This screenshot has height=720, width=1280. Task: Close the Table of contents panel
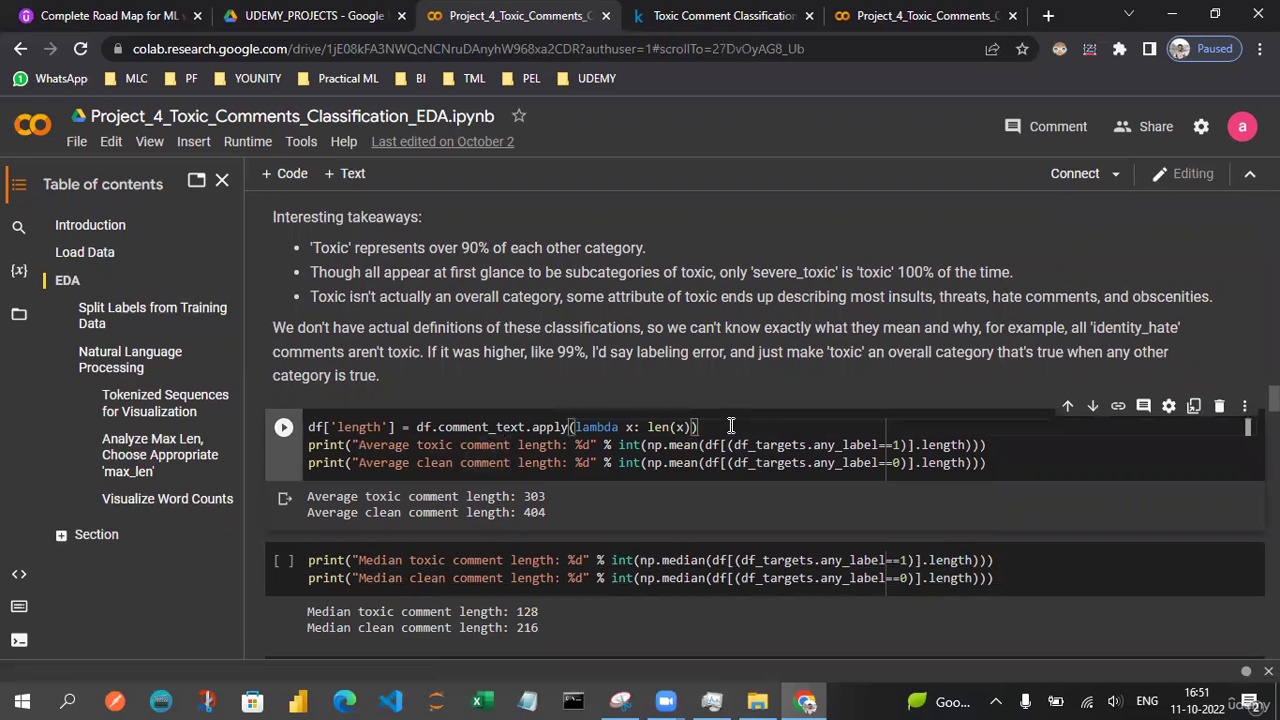[222, 181]
